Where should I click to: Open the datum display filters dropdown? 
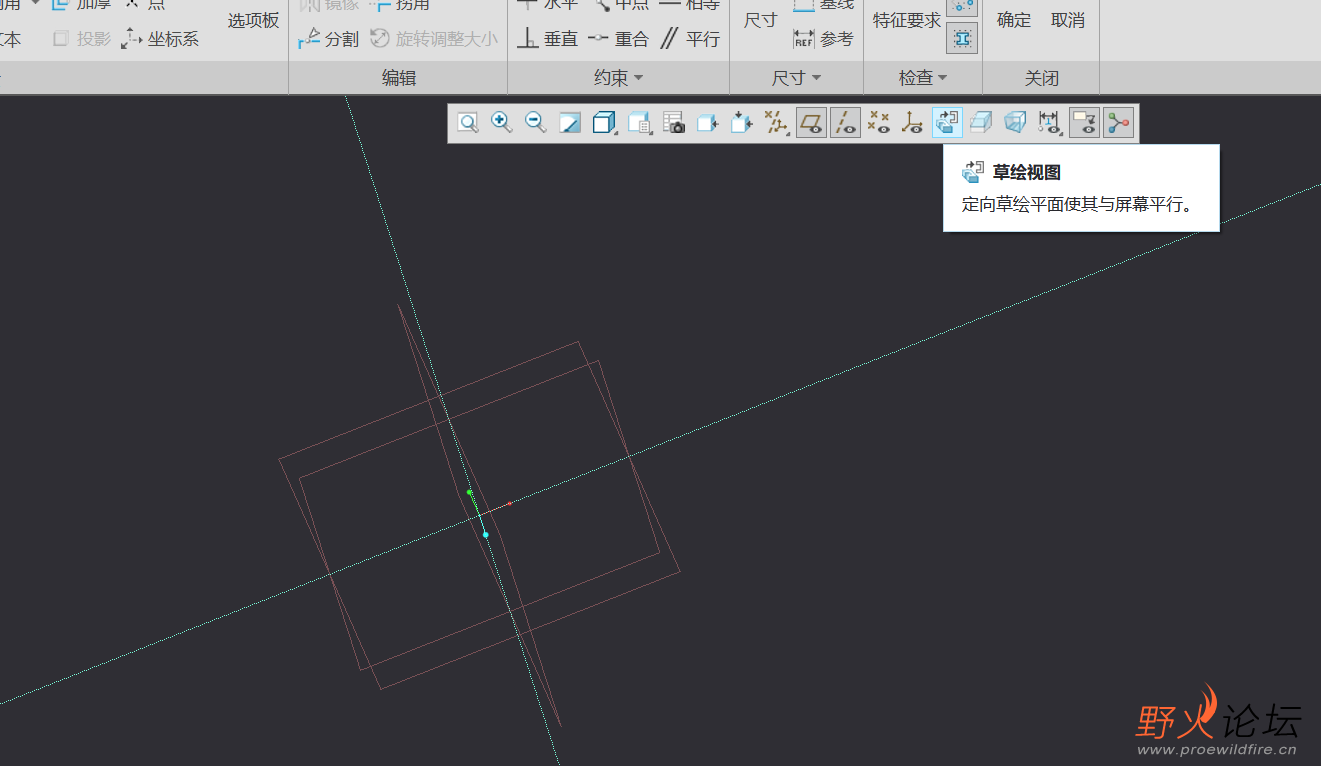[x=776, y=123]
